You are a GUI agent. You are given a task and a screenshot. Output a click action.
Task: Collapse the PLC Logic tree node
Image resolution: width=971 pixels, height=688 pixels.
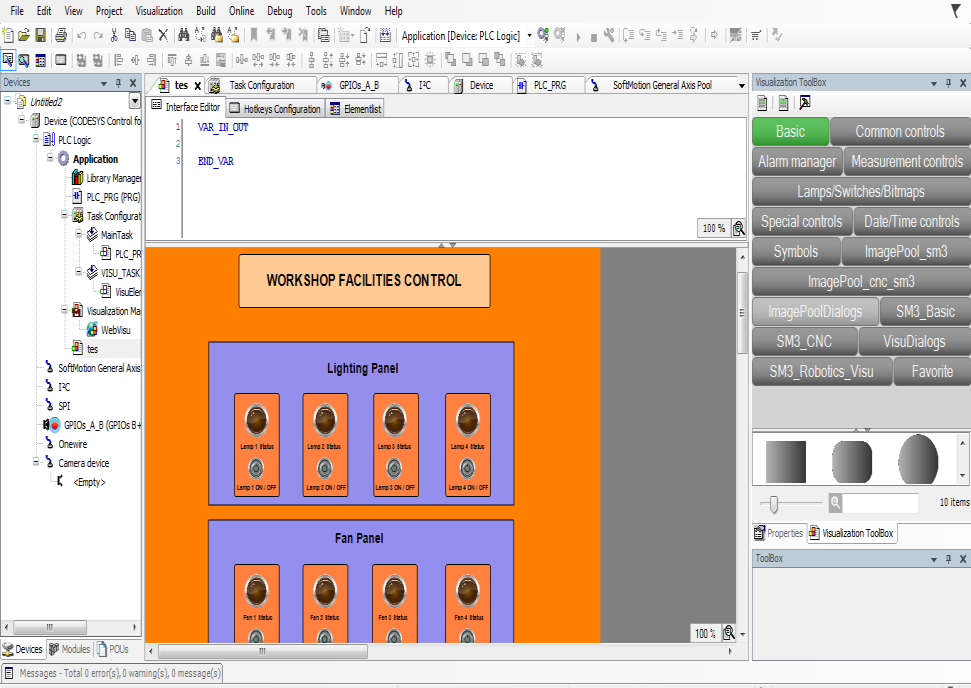[x=36, y=140]
